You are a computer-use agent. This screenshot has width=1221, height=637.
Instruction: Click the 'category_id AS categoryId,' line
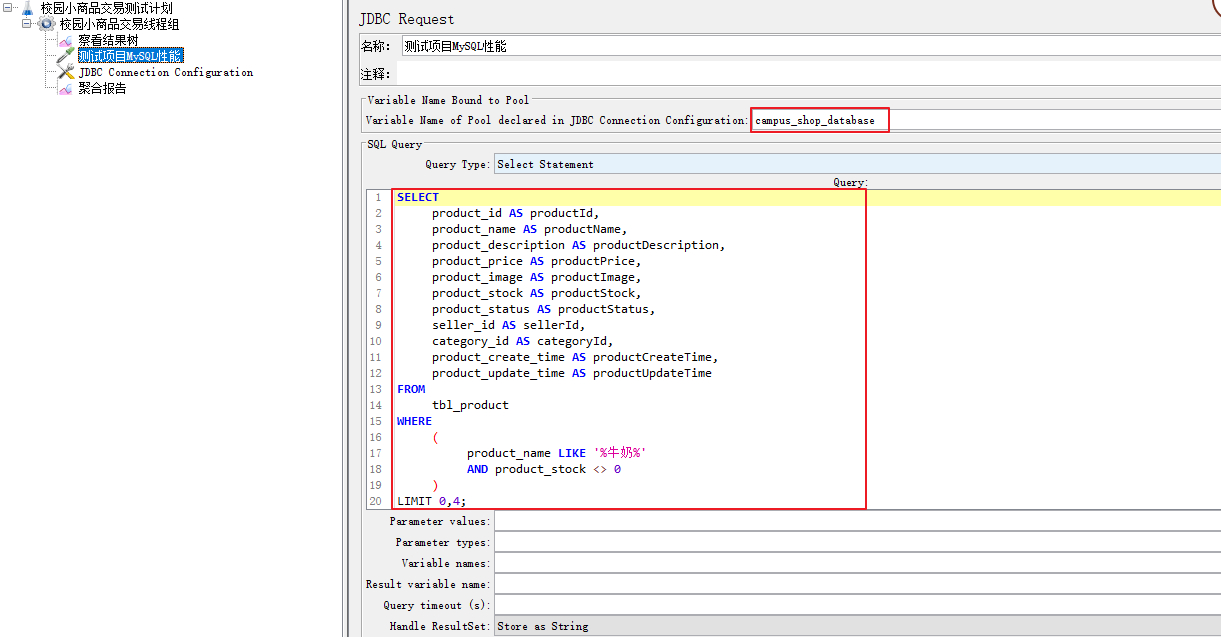click(522, 341)
